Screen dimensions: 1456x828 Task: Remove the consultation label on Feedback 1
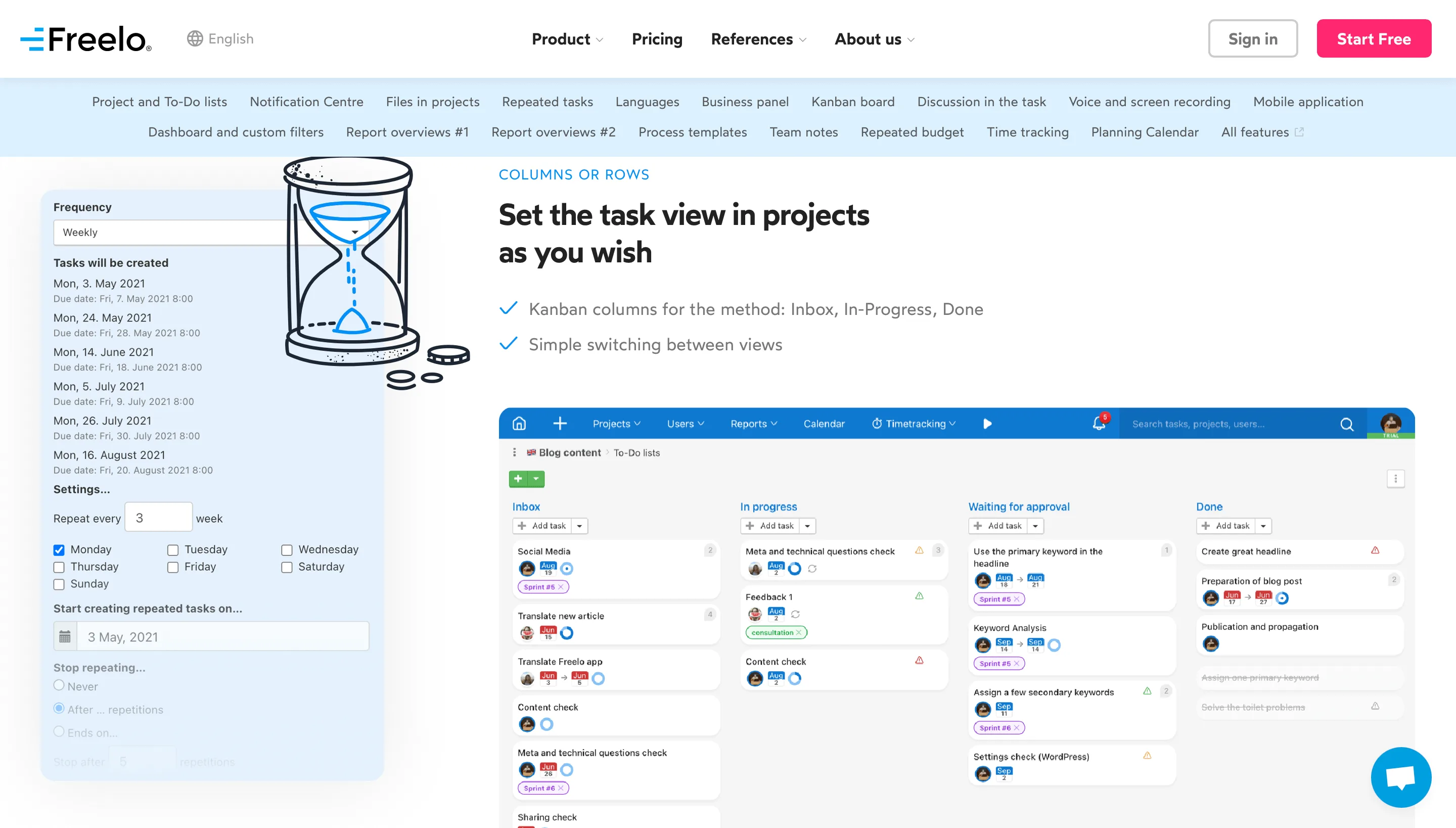[799, 632]
